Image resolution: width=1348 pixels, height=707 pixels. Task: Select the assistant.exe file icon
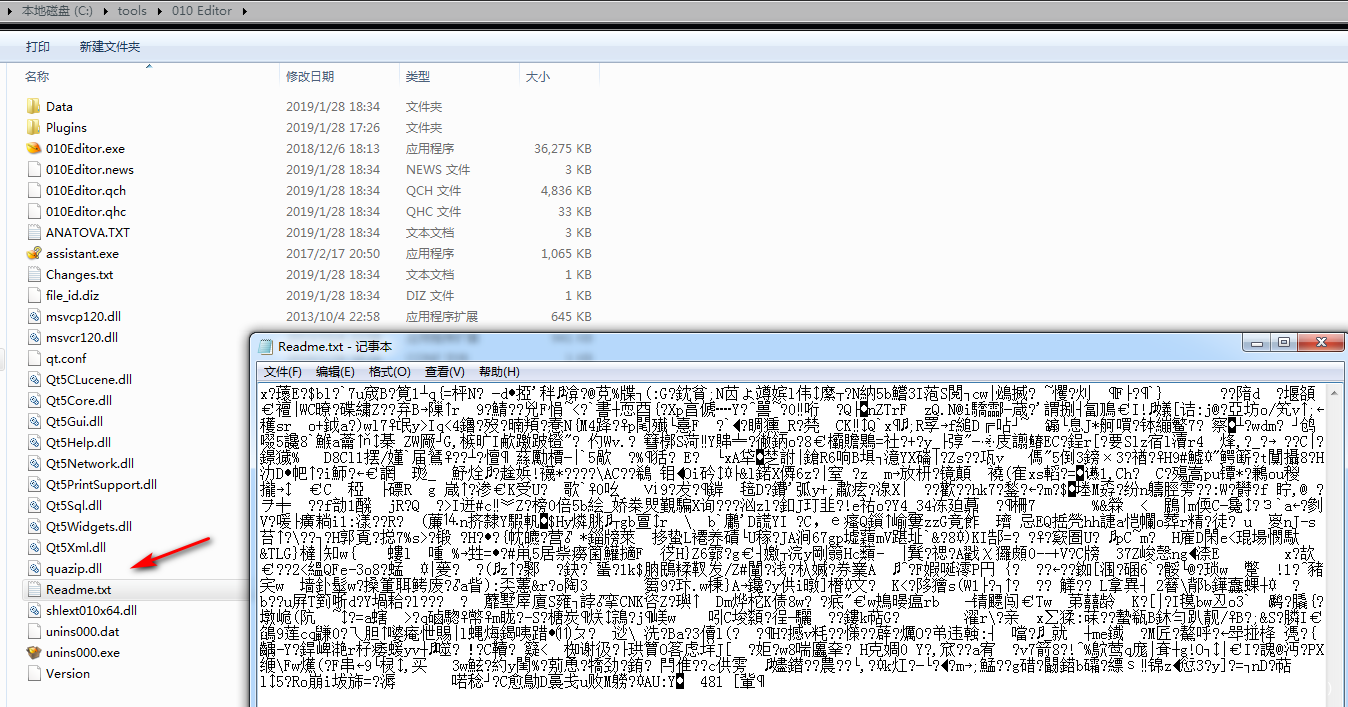pyautogui.click(x=34, y=253)
